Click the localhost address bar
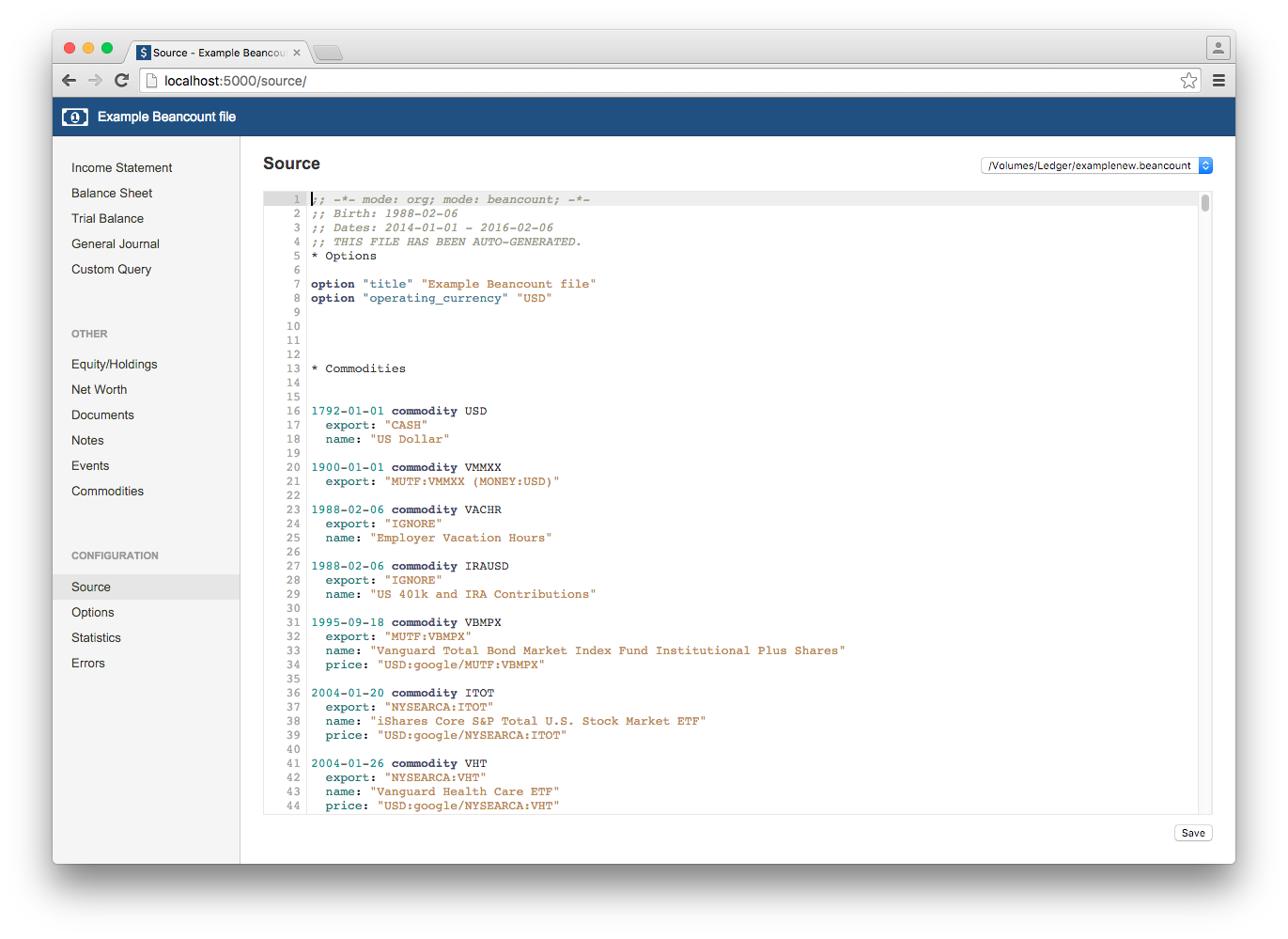The image size is (1288, 939). [x=658, y=81]
